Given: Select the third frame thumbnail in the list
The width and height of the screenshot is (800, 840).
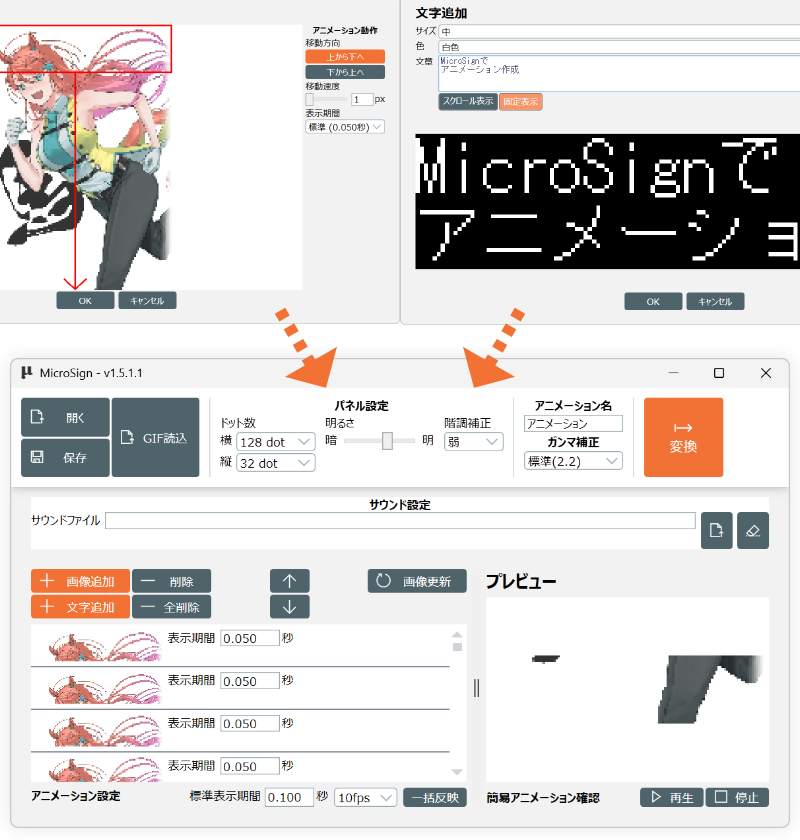Looking at the screenshot, I should pos(105,732).
